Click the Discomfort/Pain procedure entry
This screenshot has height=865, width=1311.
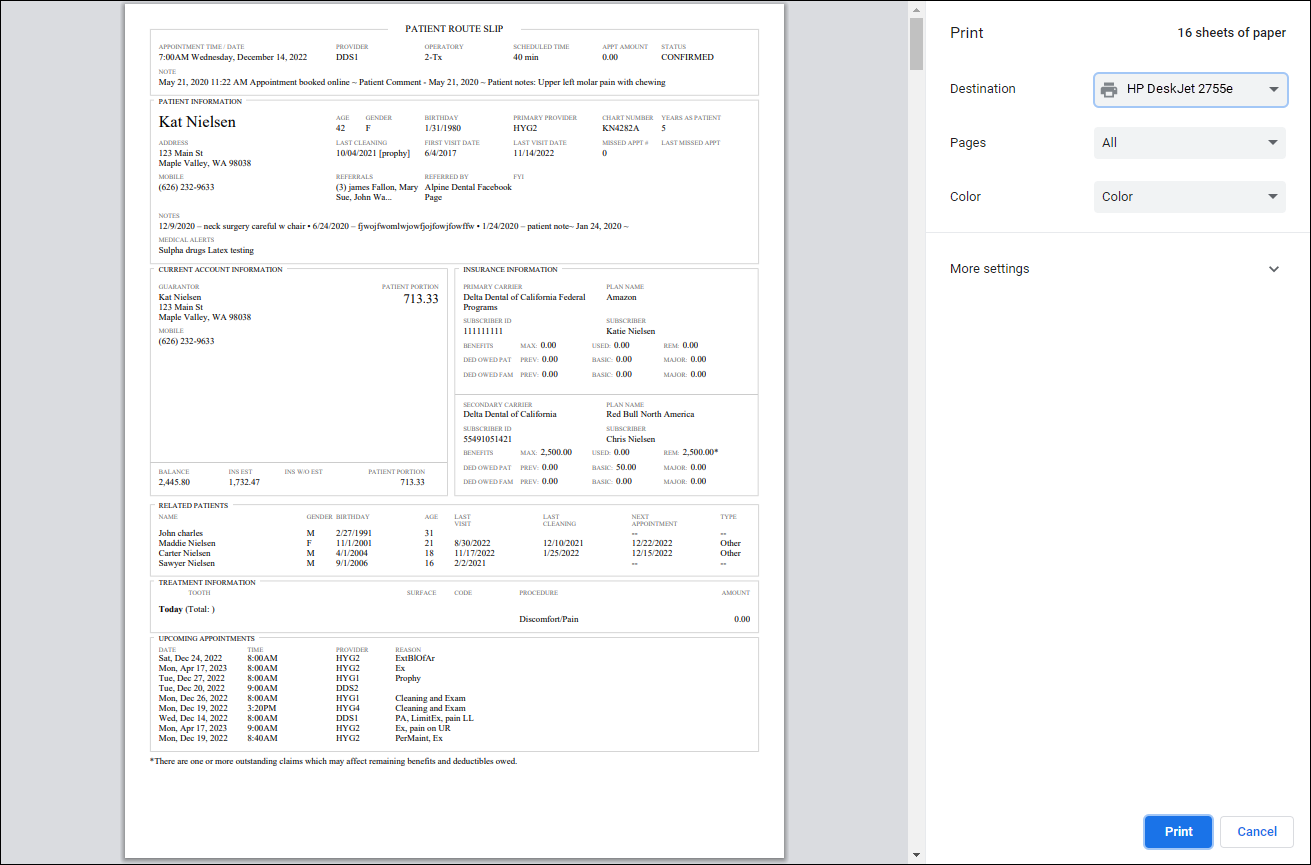click(548, 619)
